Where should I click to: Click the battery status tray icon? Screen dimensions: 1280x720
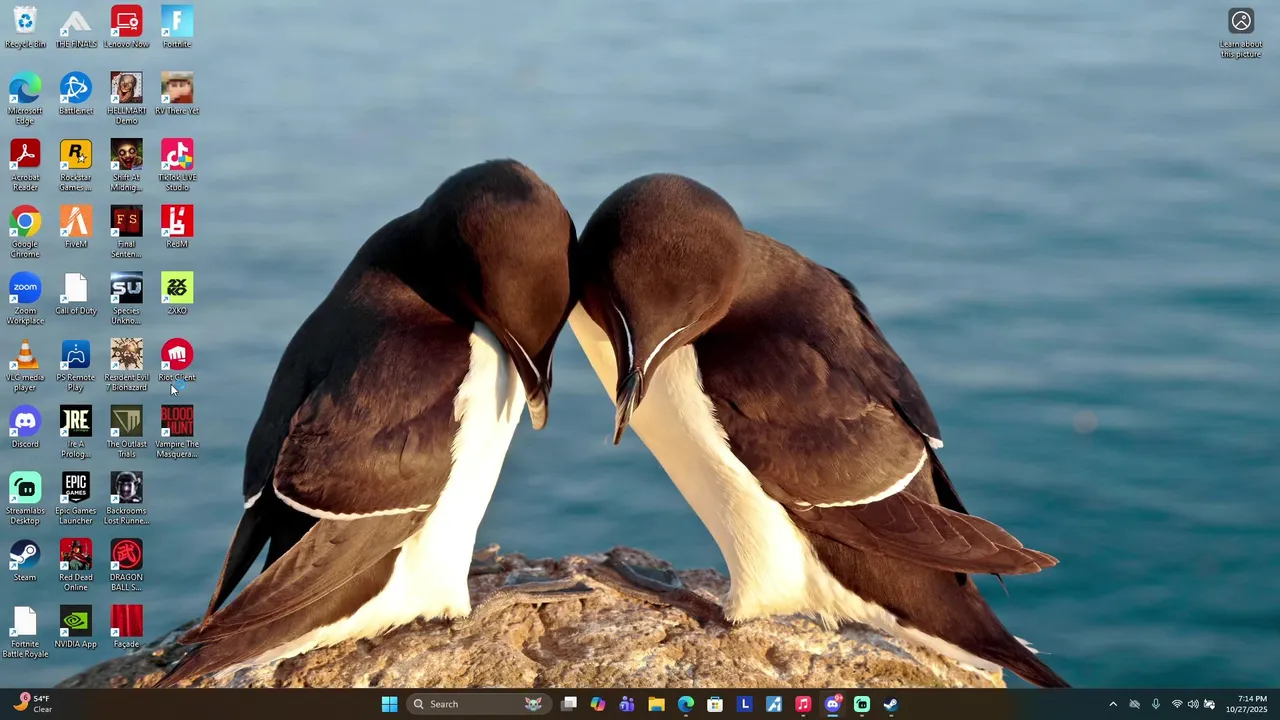[x=1209, y=704]
